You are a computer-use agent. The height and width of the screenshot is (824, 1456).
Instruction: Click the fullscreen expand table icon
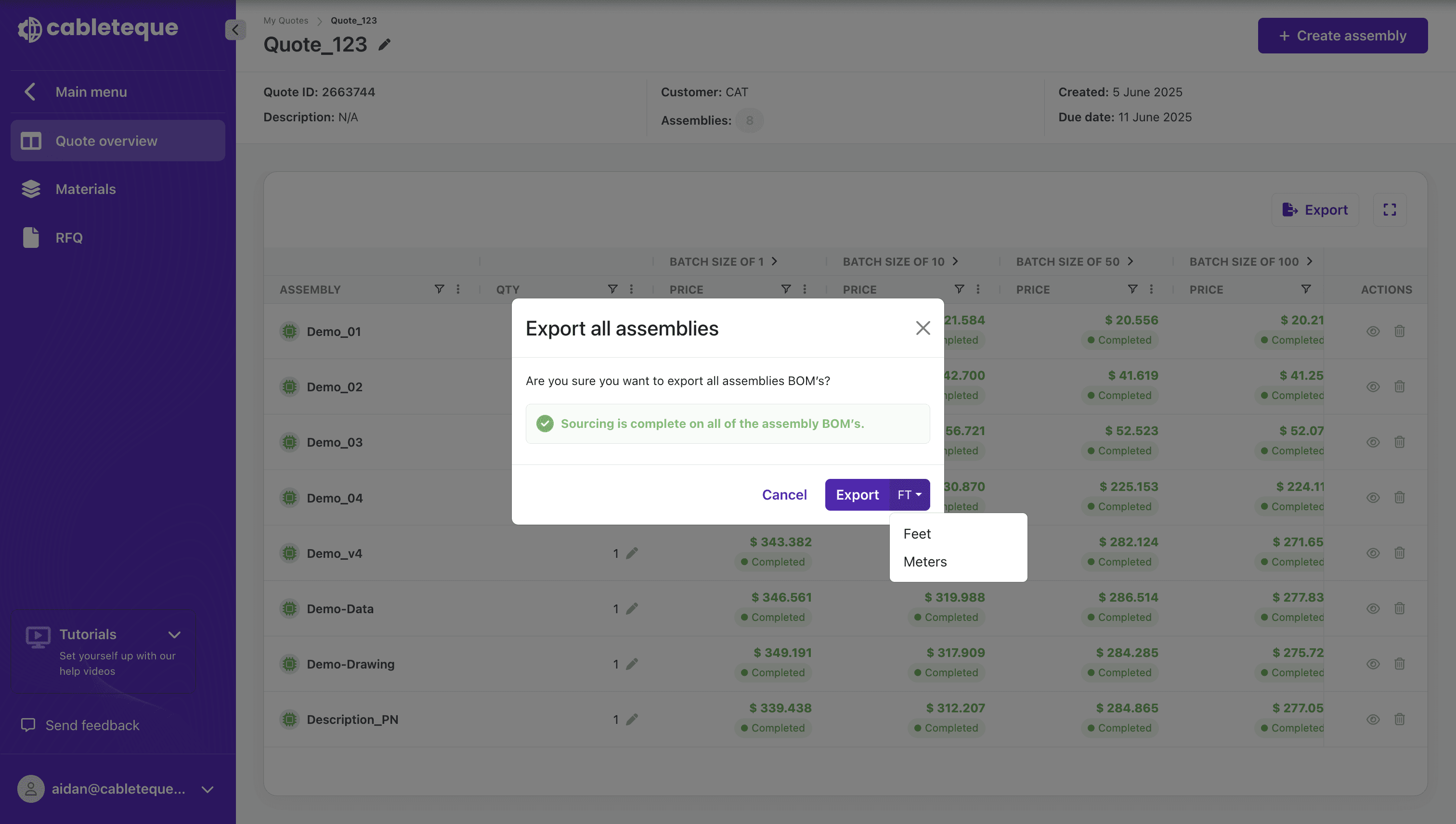1389,210
